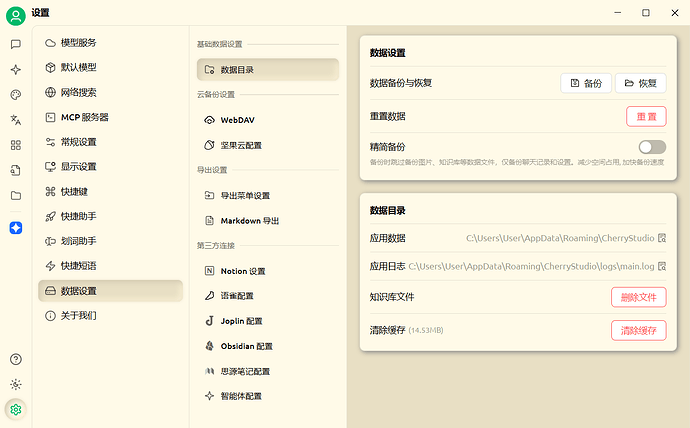Switch theme with the sun icon
The image size is (690, 428).
pyautogui.click(x=15, y=384)
